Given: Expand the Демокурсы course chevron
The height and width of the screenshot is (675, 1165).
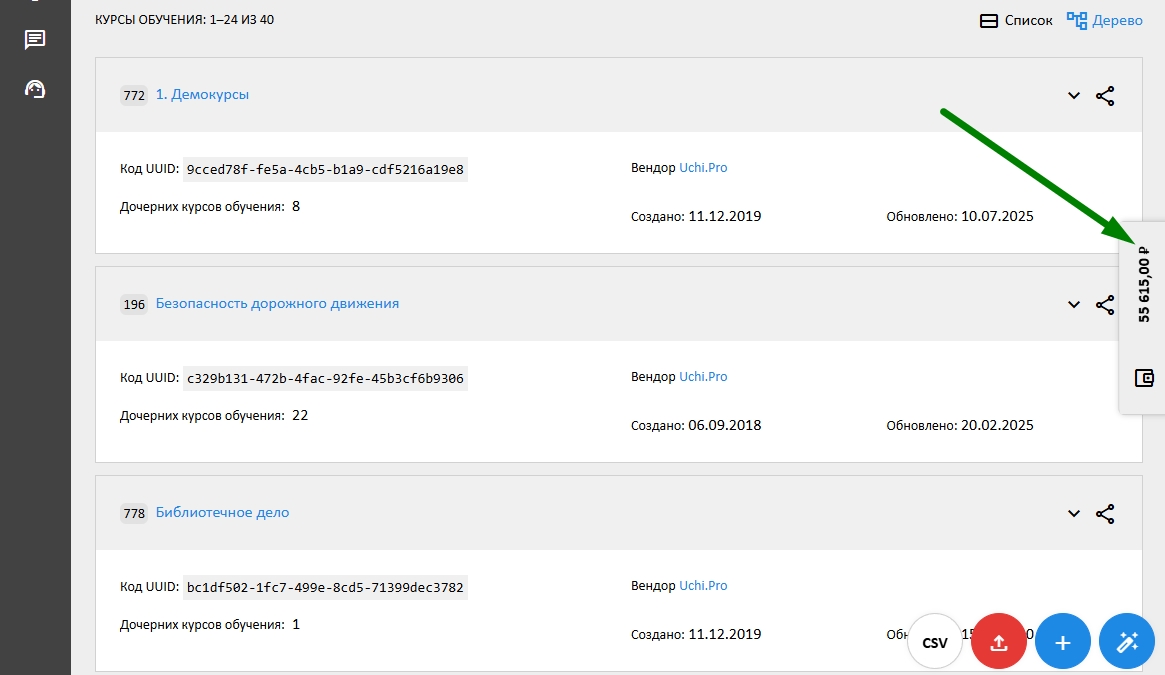Looking at the screenshot, I should (1074, 96).
